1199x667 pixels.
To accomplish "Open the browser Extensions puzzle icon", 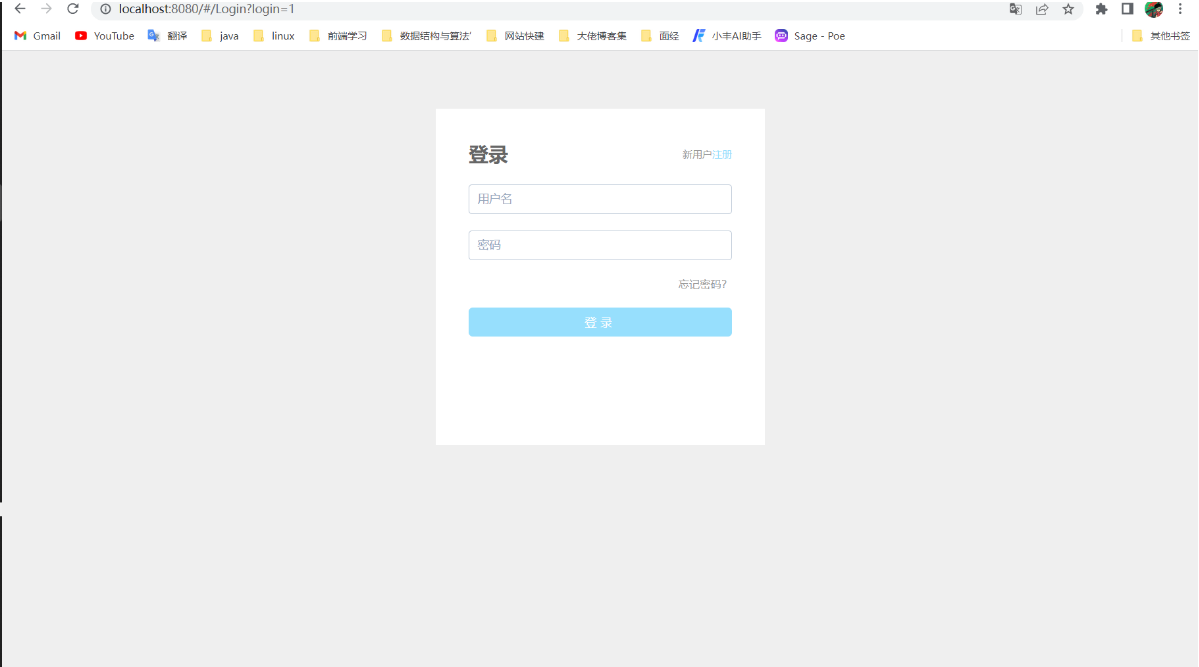I will (1100, 9).
